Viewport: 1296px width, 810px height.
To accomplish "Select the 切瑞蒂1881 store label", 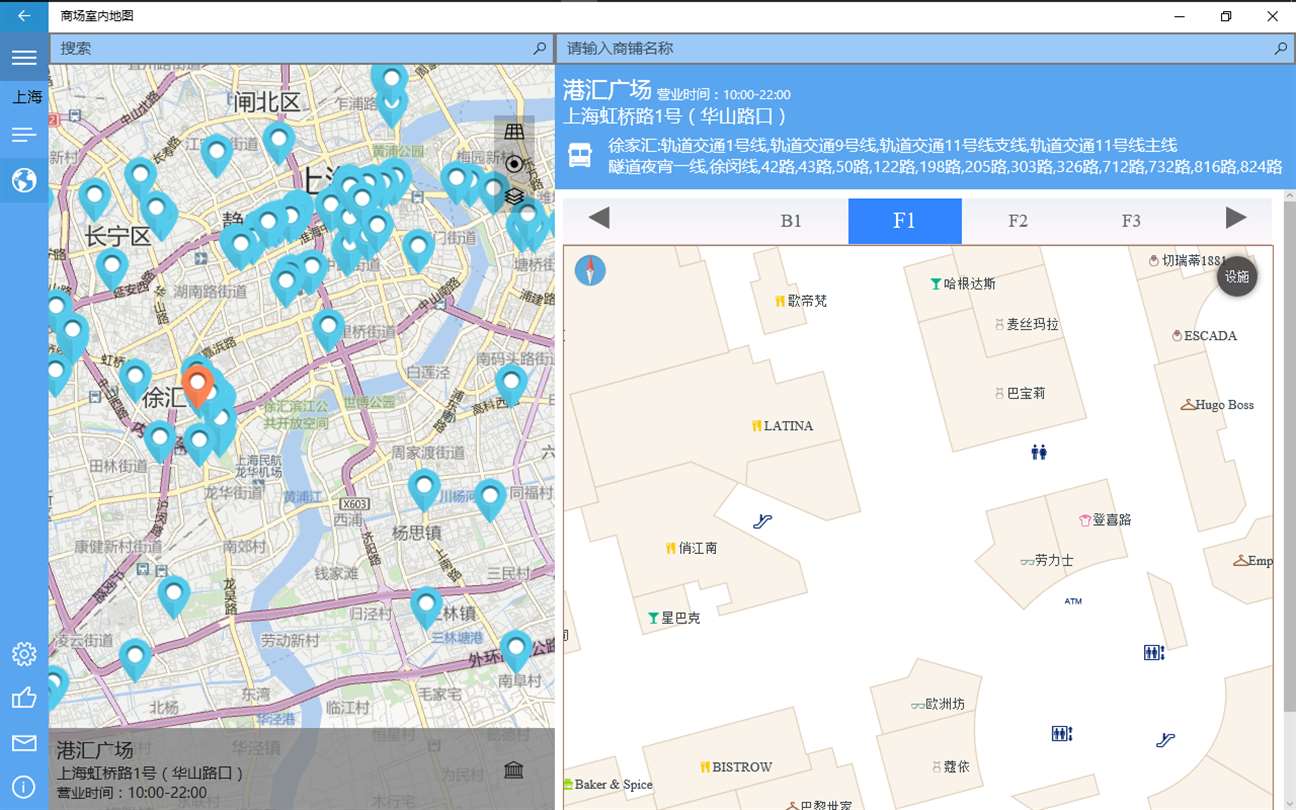I will (x=1188, y=261).
